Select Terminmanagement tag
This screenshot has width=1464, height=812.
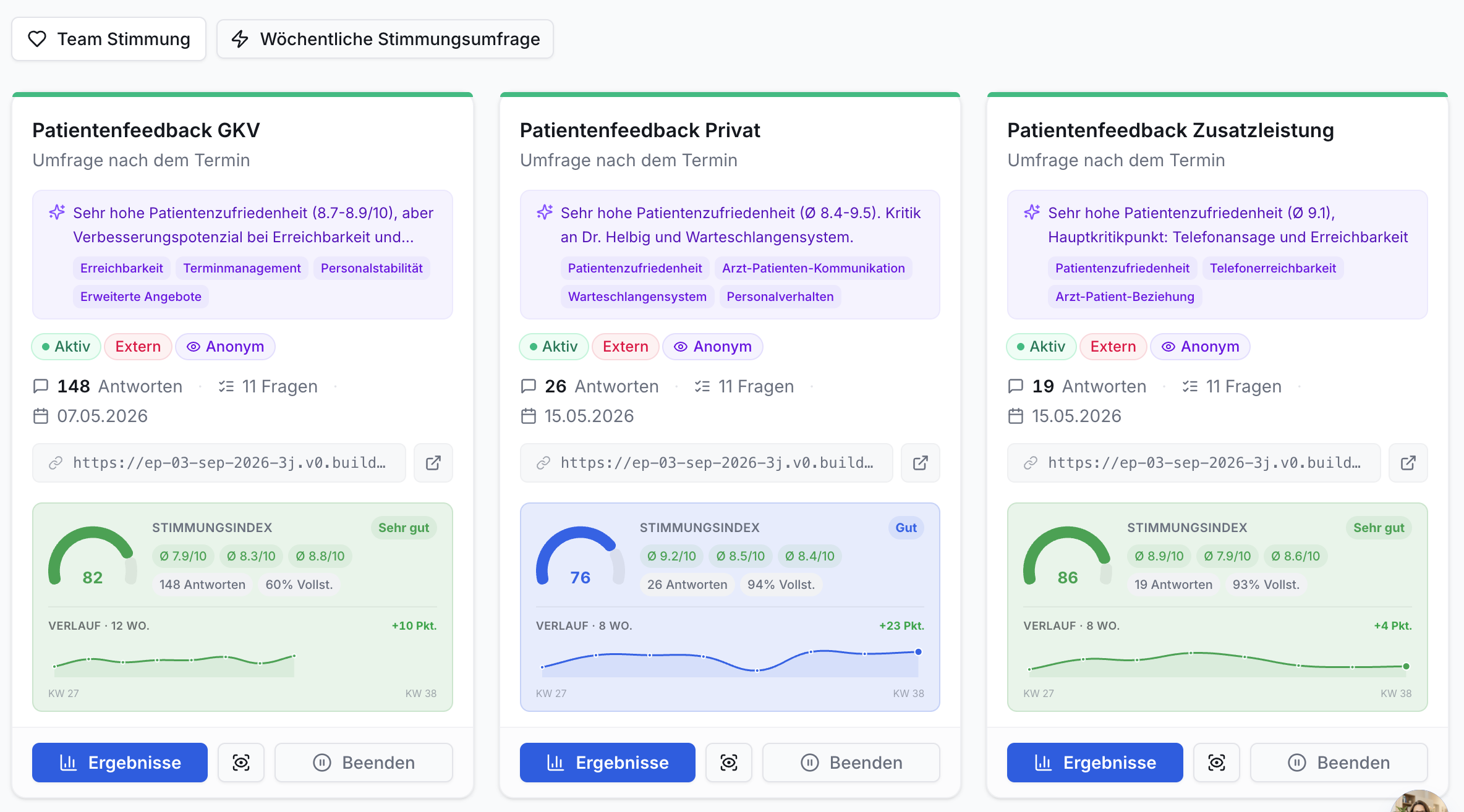coord(242,268)
